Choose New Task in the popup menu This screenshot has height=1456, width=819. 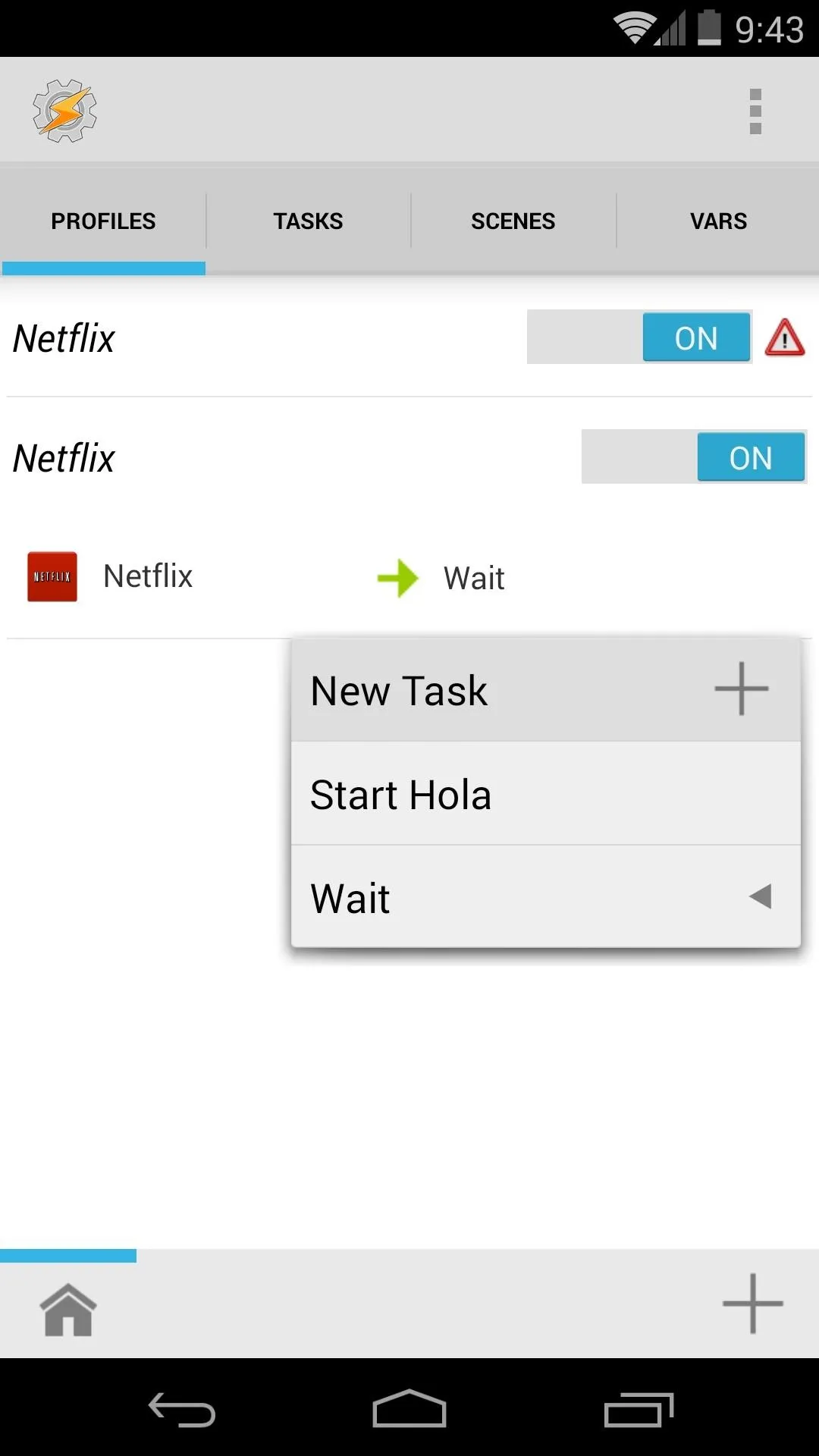546,690
